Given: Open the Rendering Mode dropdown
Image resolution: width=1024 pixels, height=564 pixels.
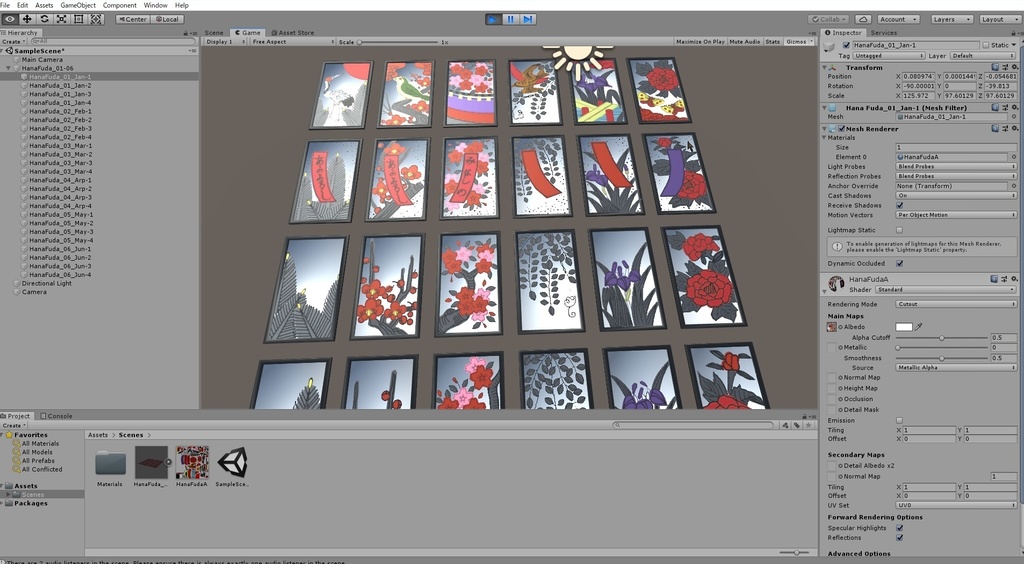Looking at the screenshot, I should point(955,304).
